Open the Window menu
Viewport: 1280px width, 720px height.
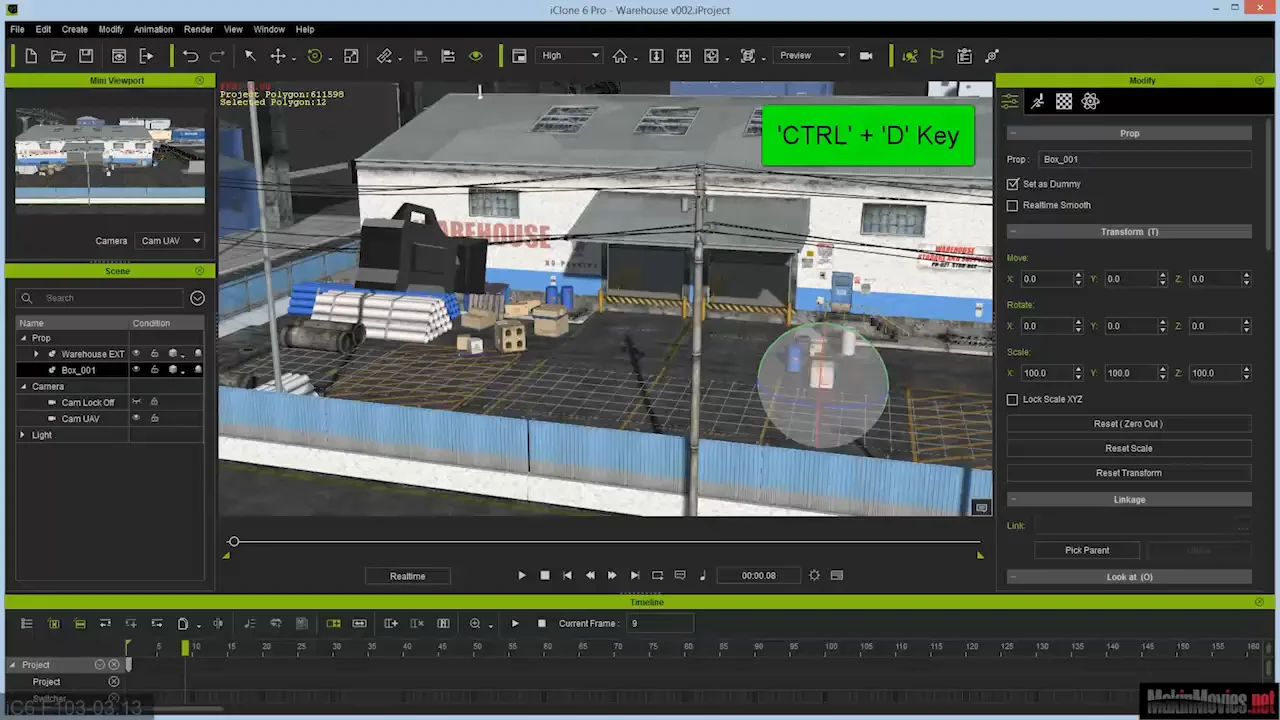click(x=269, y=29)
